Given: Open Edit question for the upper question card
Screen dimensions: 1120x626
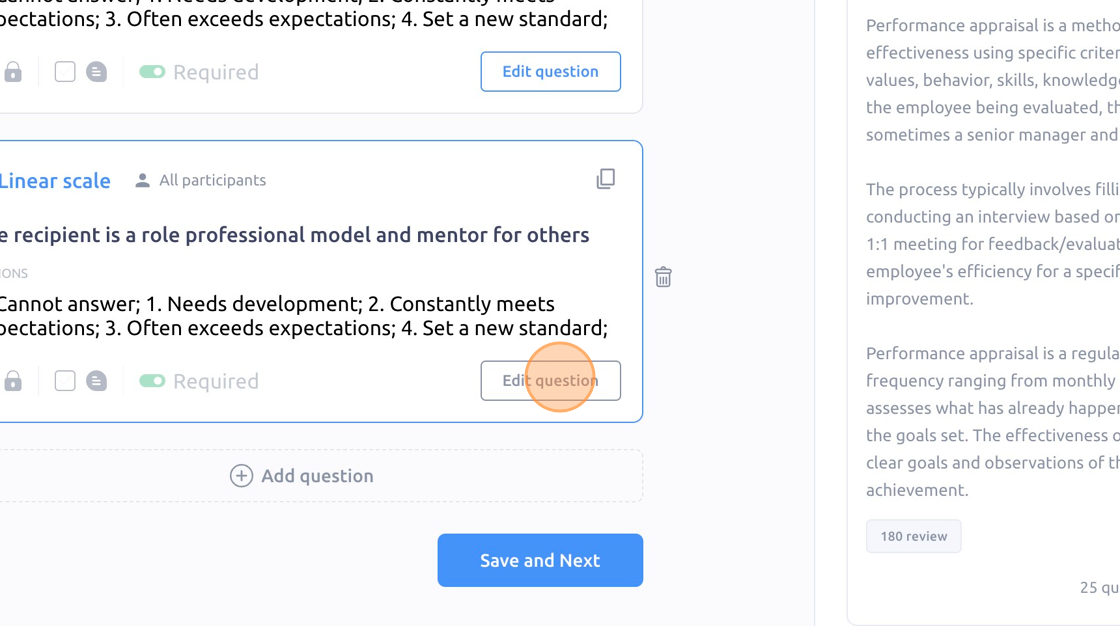Looking at the screenshot, I should [551, 71].
